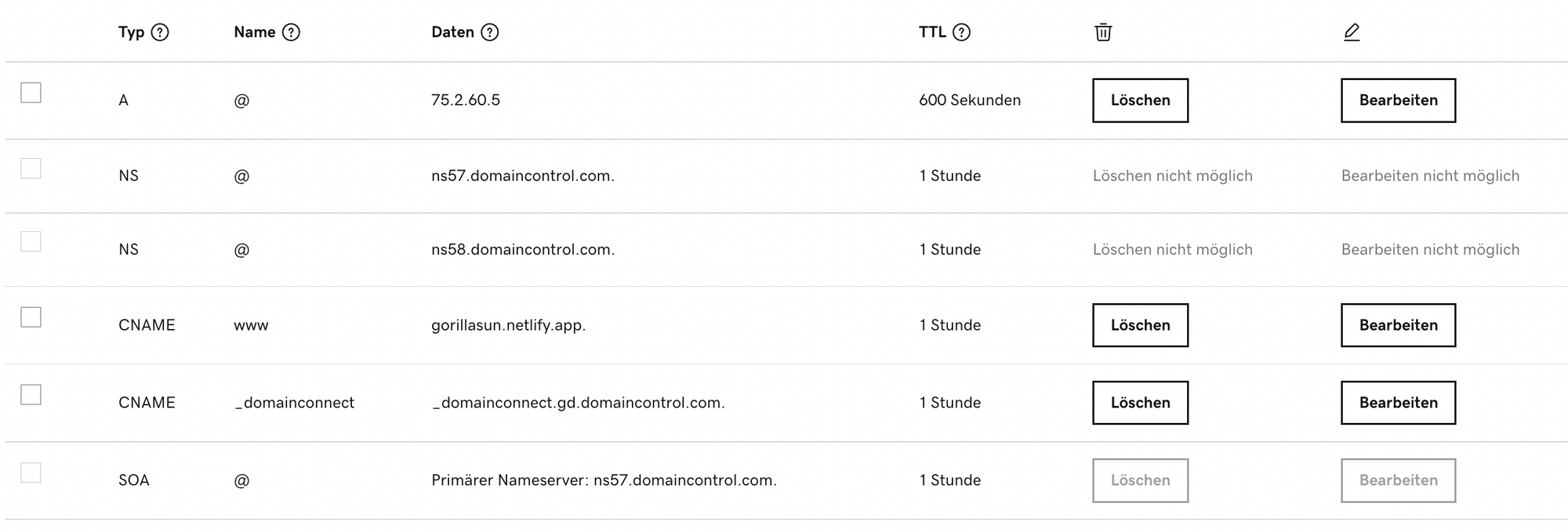1568x532 pixels.
Task: Click the greyed Bearbeiten button for SOA
Action: [1399, 480]
